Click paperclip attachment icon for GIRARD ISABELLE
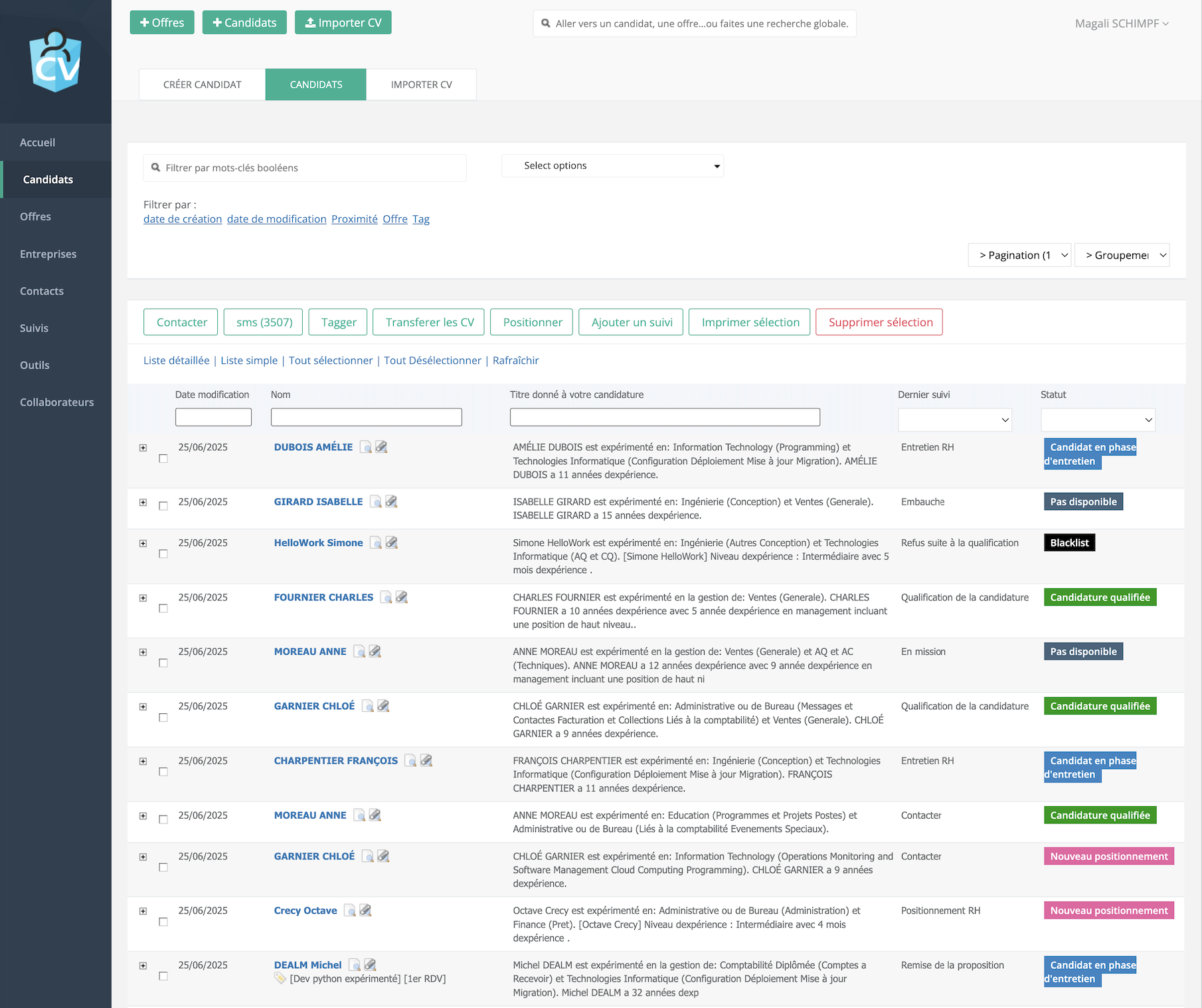Viewport: 1202px width, 1008px height. coord(392,502)
